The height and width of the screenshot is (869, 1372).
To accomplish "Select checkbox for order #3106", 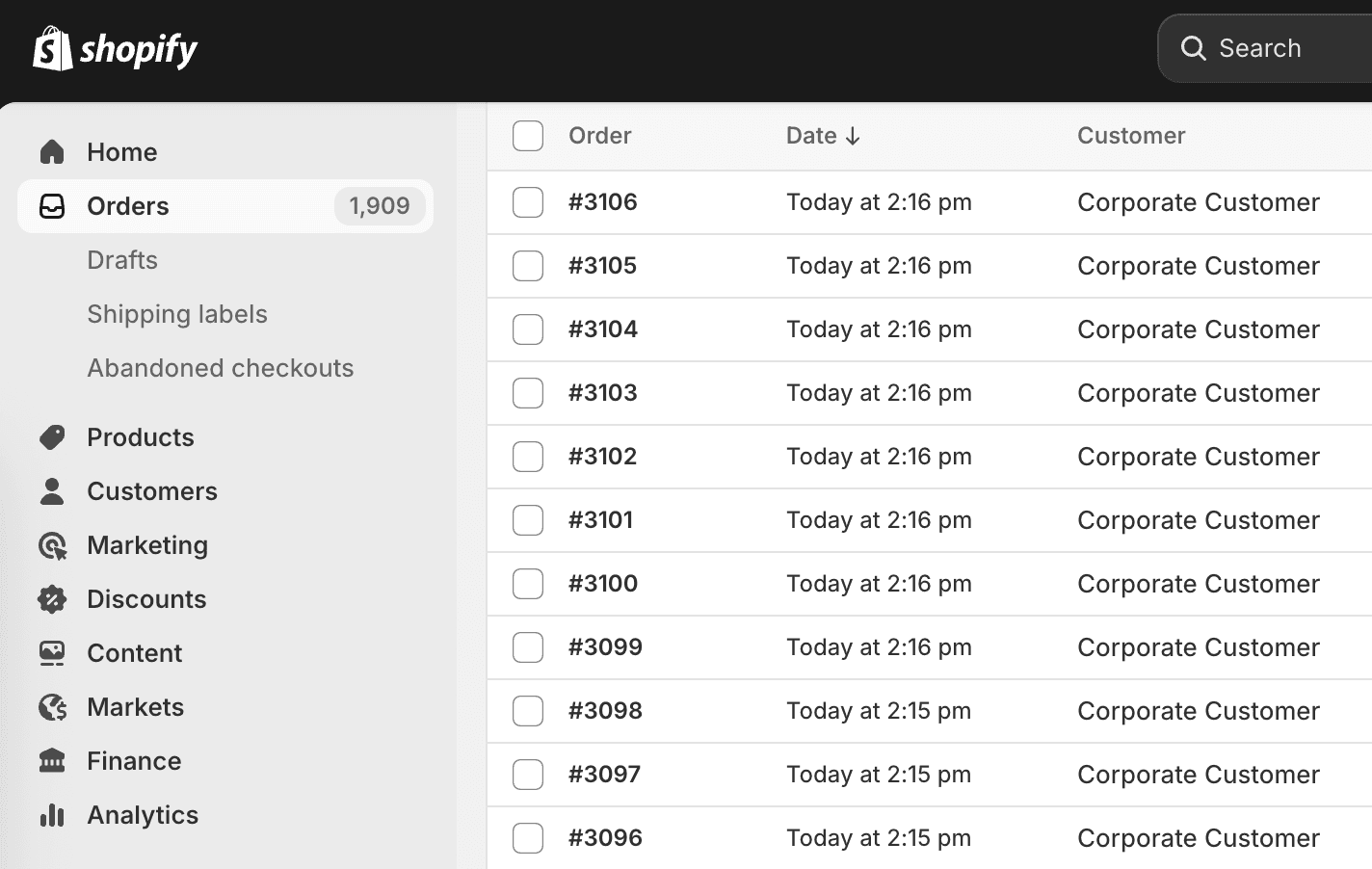I will pyautogui.click(x=528, y=202).
